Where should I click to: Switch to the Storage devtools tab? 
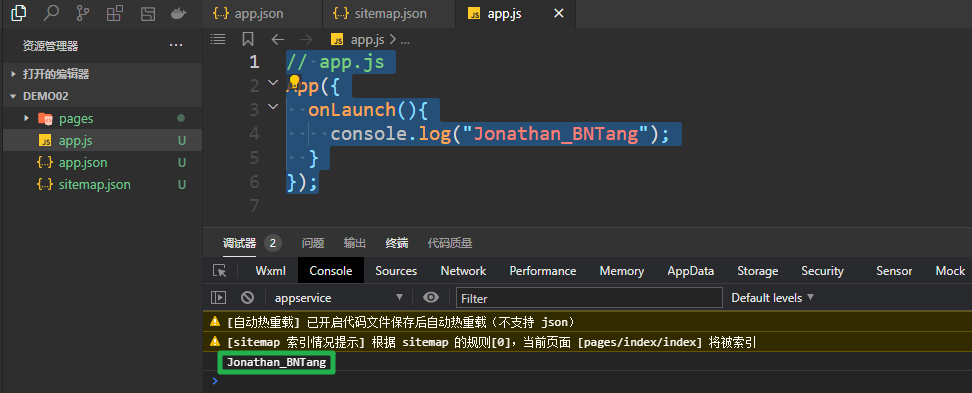[758, 271]
